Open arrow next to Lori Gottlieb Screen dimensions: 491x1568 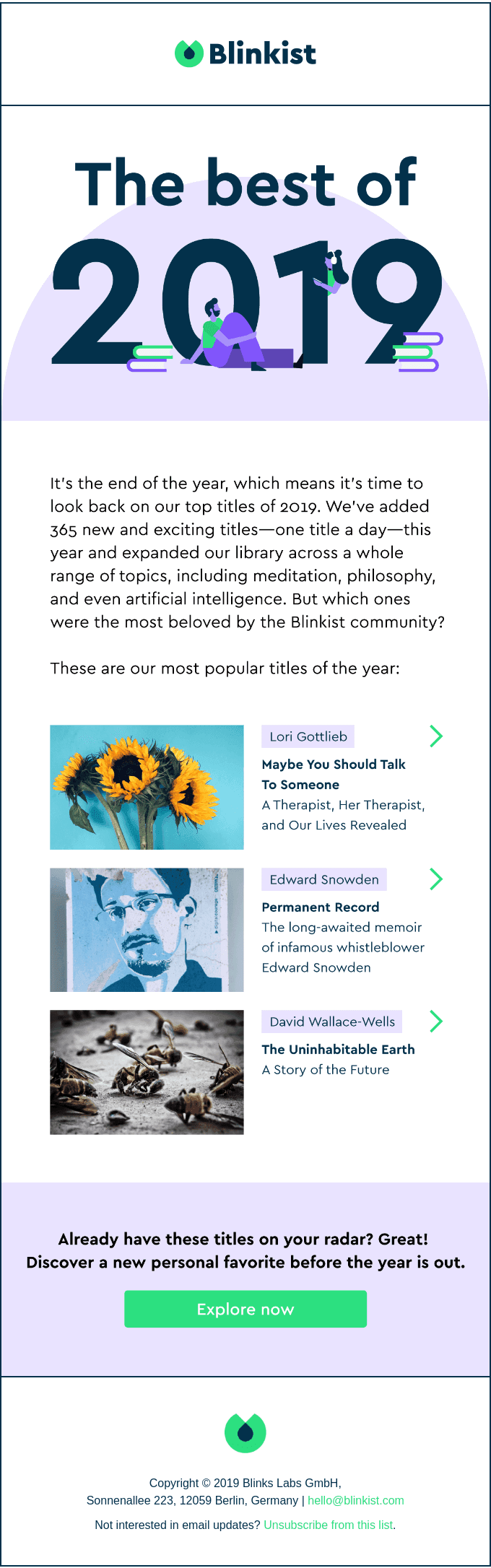pos(436,736)
